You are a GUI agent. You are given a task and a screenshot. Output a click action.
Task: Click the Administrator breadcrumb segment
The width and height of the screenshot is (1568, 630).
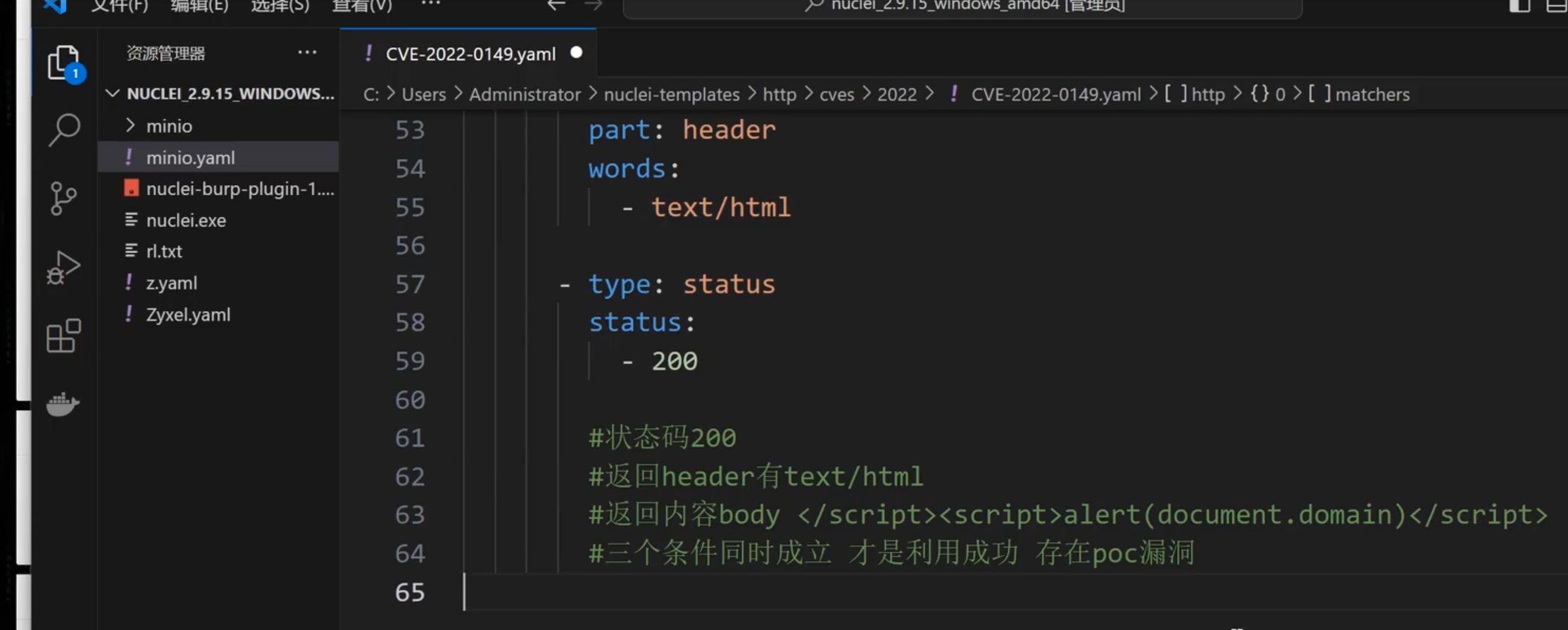tap(525, 94)
